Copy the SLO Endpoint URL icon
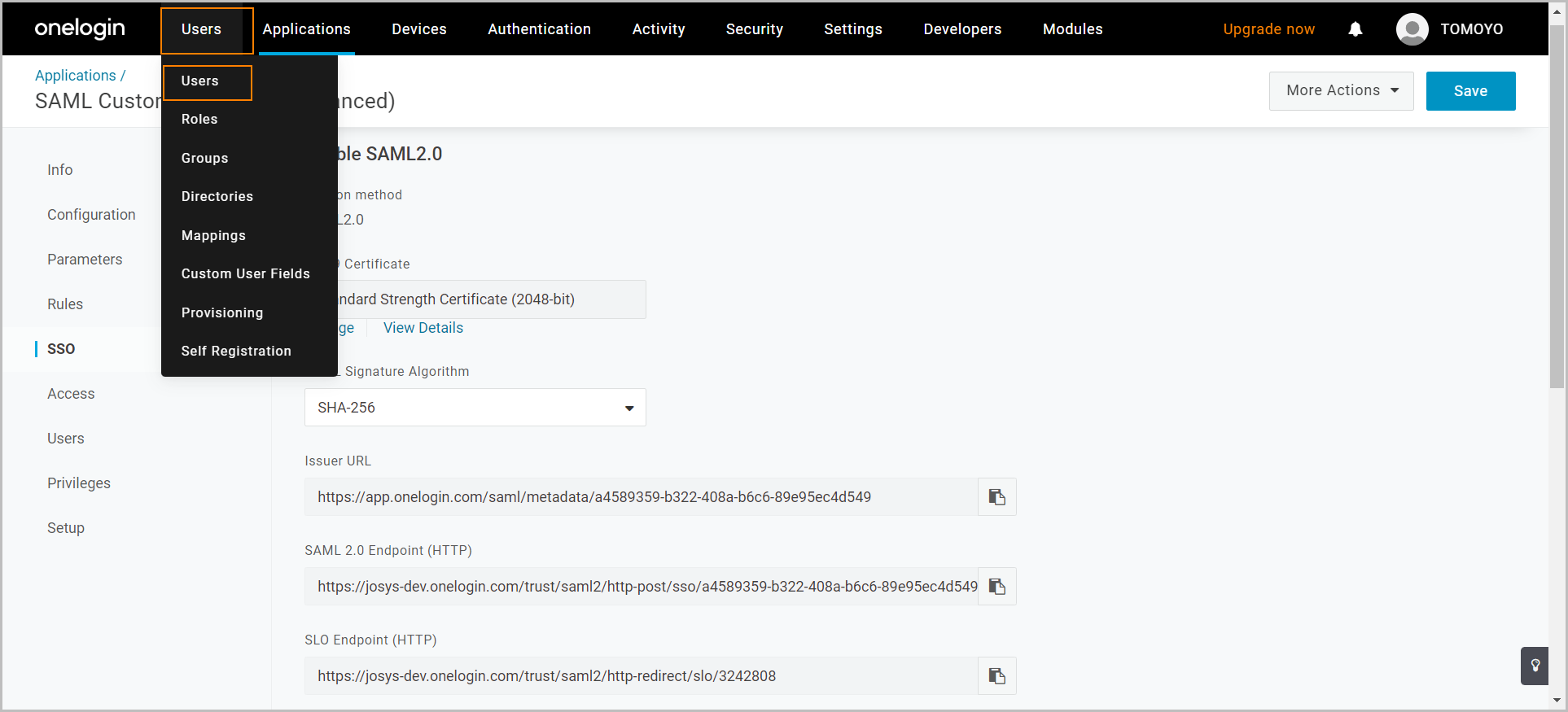Screen dimensions: 1568x712 [x=997, y=676]
